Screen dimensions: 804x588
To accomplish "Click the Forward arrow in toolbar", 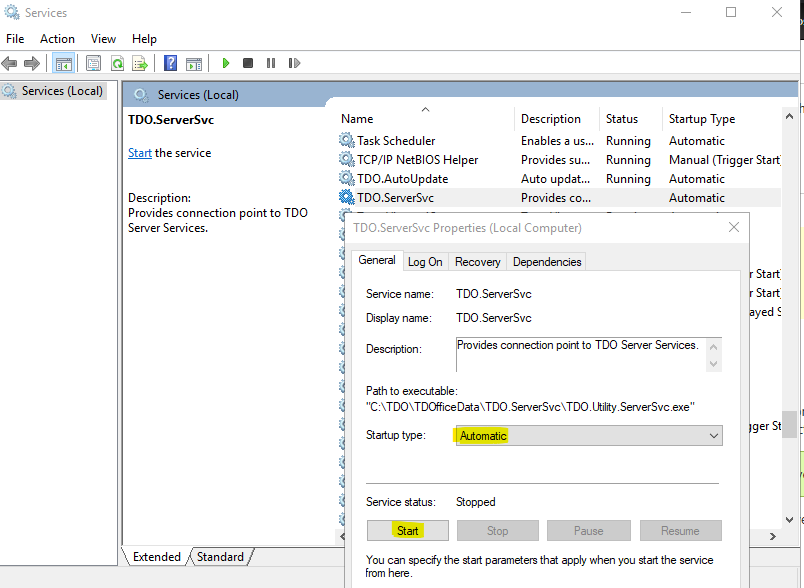I will pos(32,63).
